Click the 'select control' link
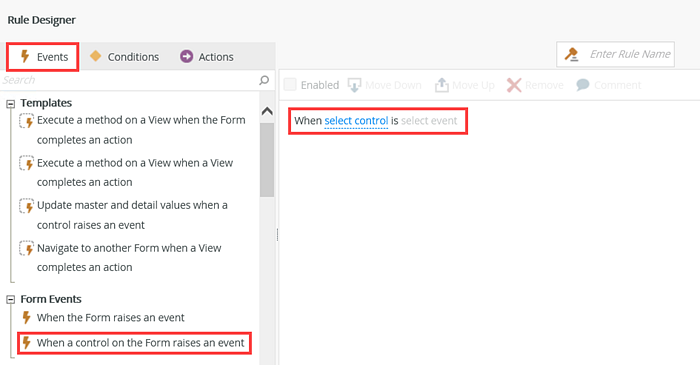This screenshot has height=365, width=700. click(x=356, y=121)
